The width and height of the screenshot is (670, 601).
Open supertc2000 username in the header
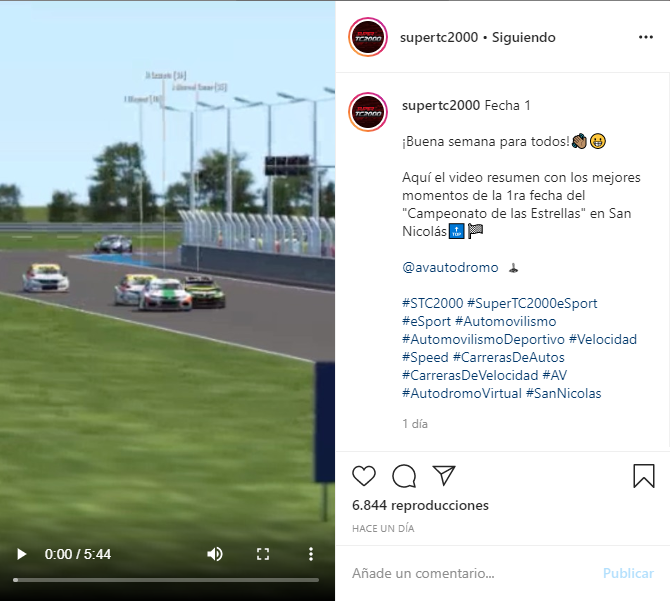[439, 37]
